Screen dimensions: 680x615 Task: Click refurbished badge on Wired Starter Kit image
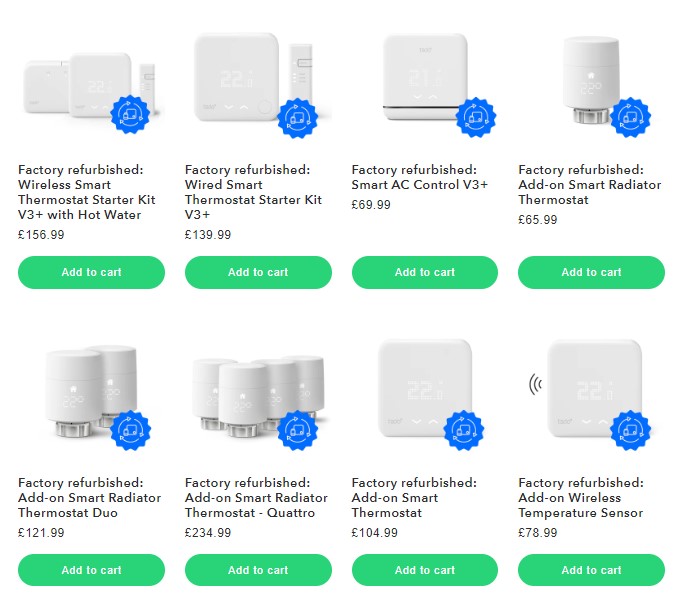click(x=298, y=118)
